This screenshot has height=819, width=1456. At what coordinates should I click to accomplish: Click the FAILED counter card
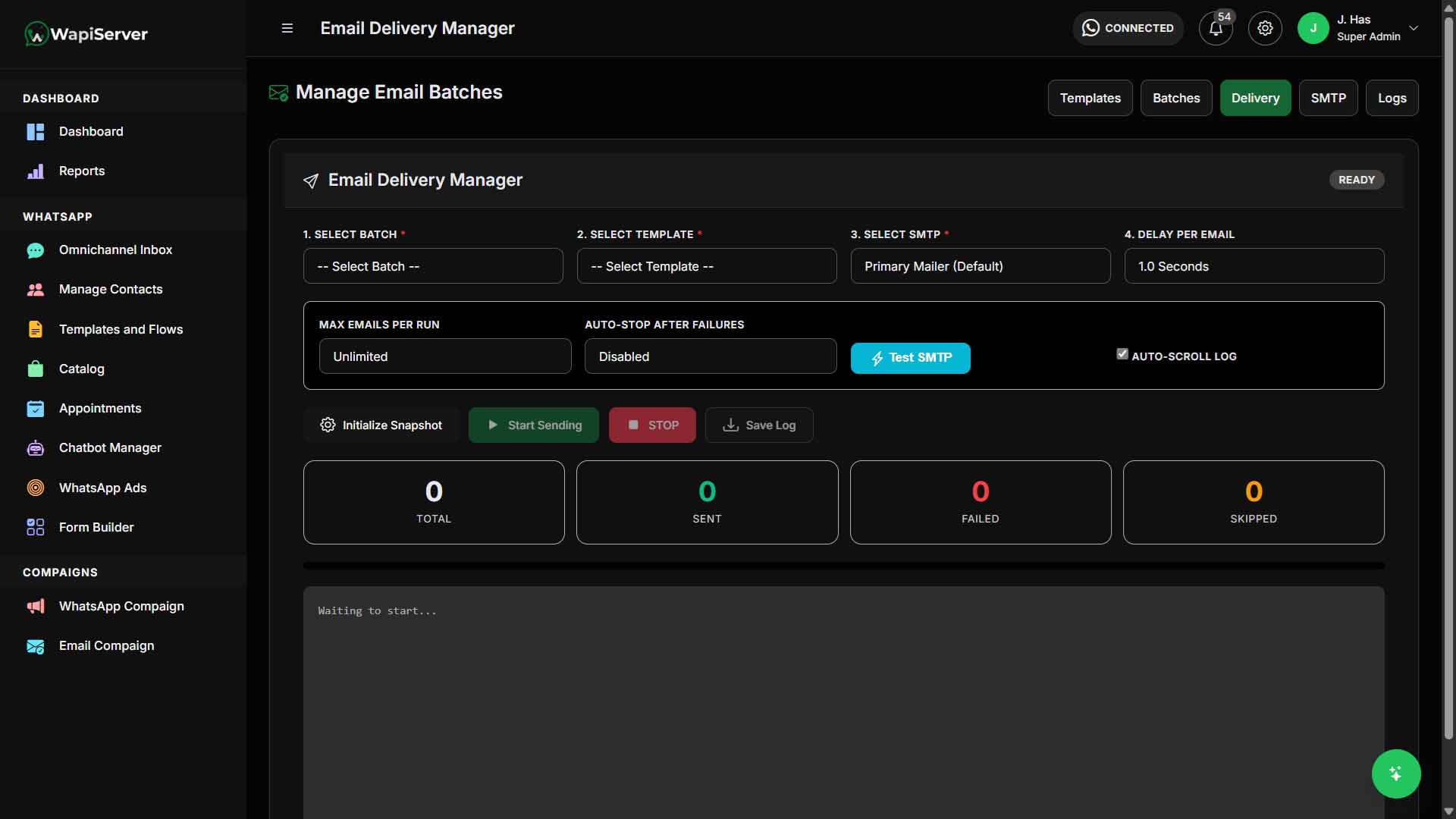click(981, 502)
